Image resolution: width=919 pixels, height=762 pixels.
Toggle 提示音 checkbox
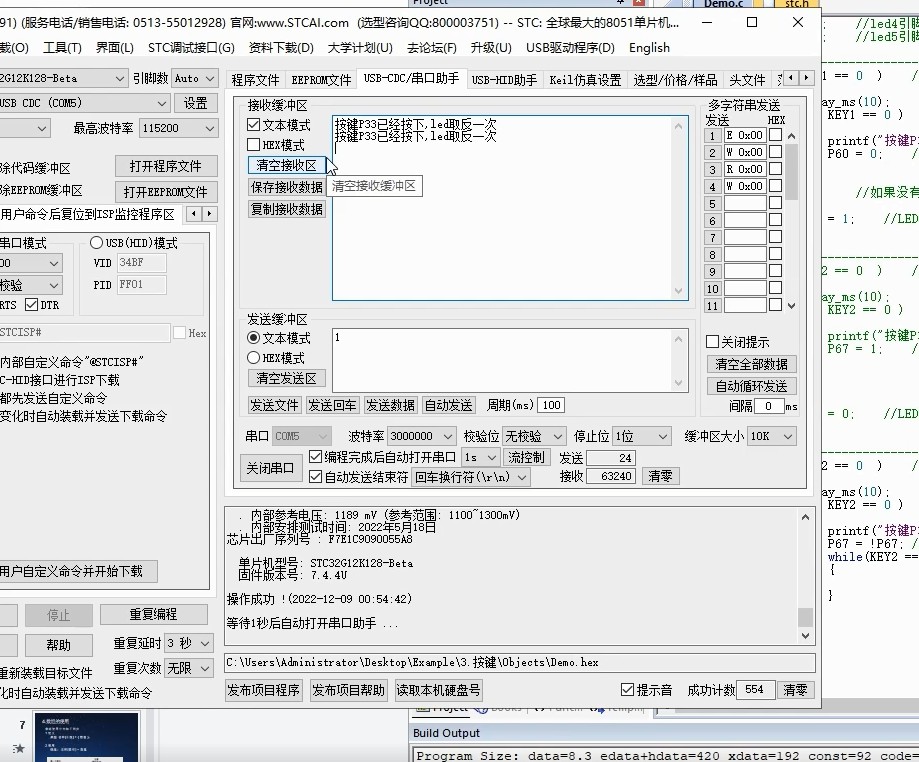627,690
